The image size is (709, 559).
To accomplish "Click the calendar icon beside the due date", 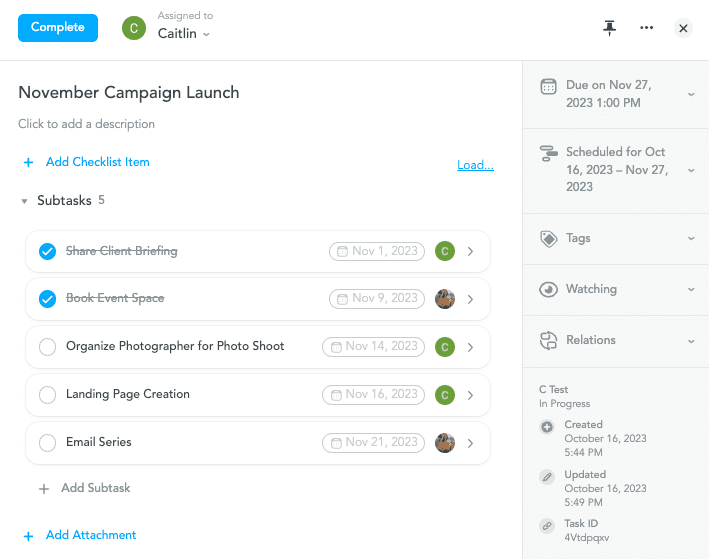I will click(x=548, y=86).
